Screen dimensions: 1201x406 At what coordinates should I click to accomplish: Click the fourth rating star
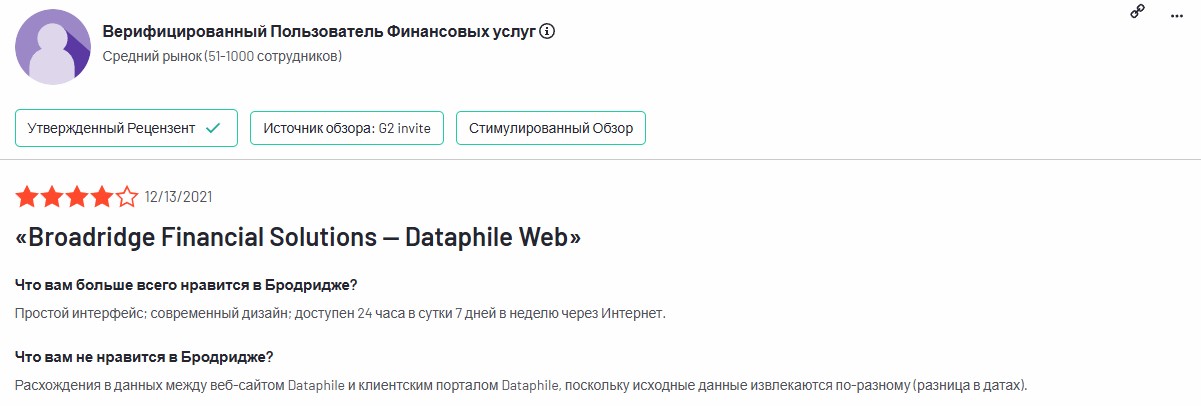pos(102,197)
